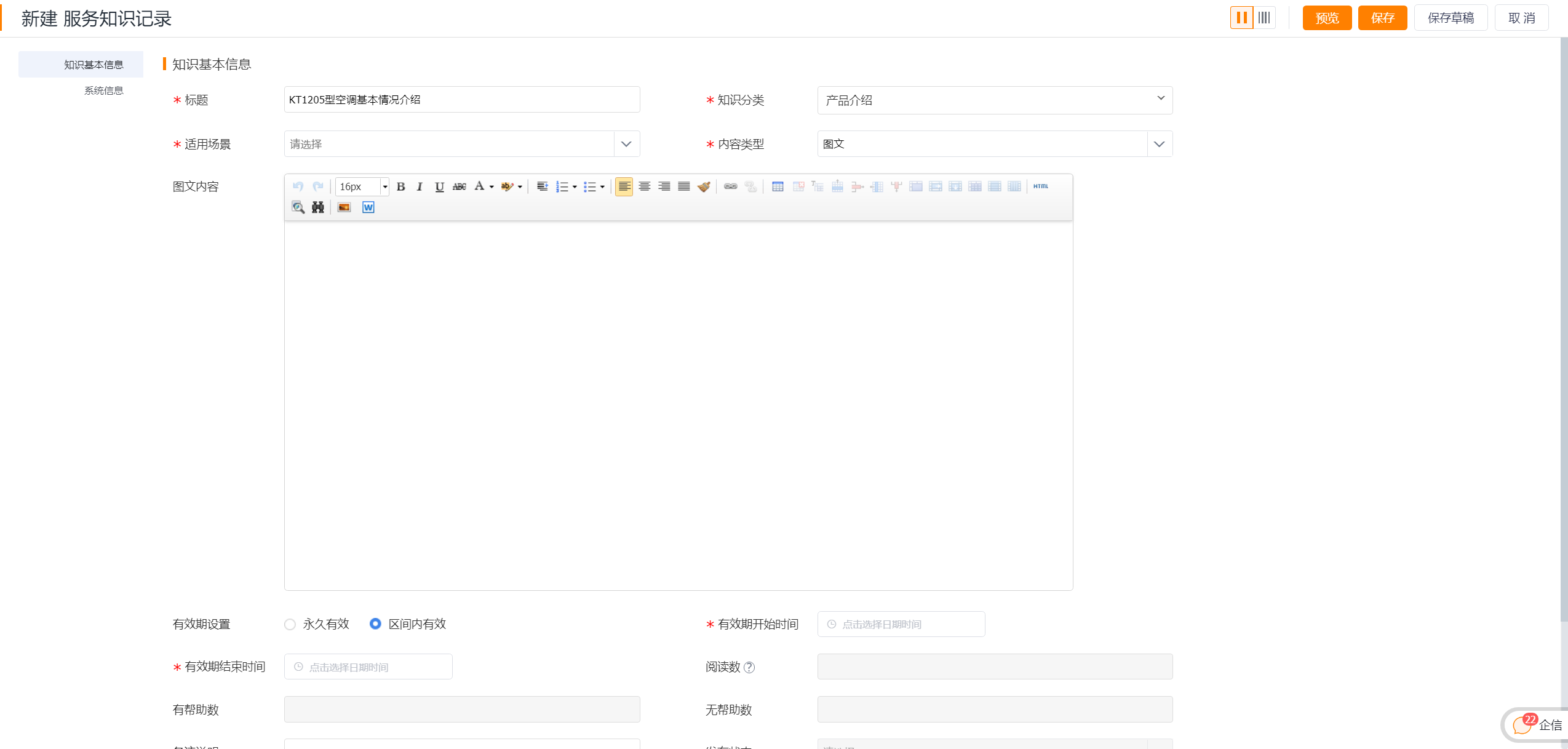The width and height of the screenshot is (1568, 749).
Task: Click the insert table icon
Action: tap(778, 186)
